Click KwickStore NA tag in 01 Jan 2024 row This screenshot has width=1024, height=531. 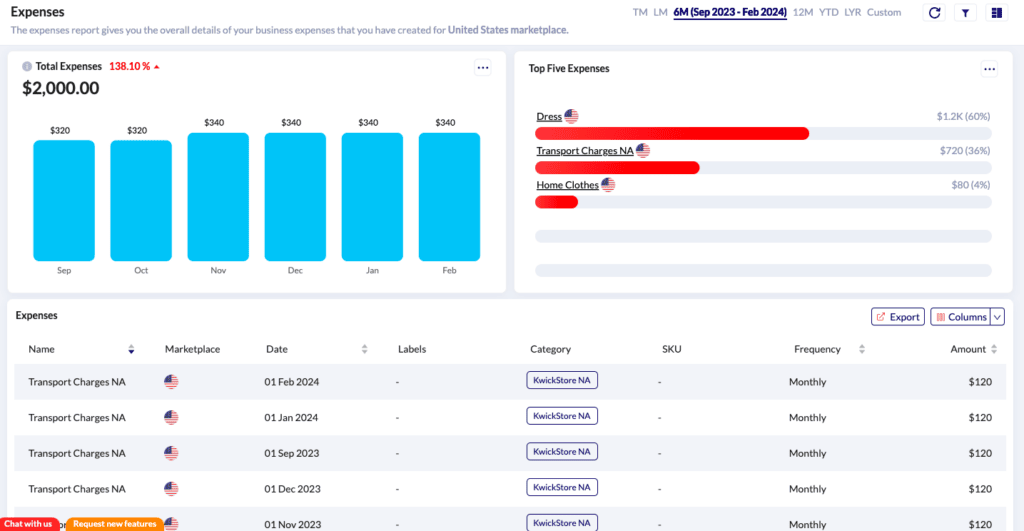click(x=562, y=416)
